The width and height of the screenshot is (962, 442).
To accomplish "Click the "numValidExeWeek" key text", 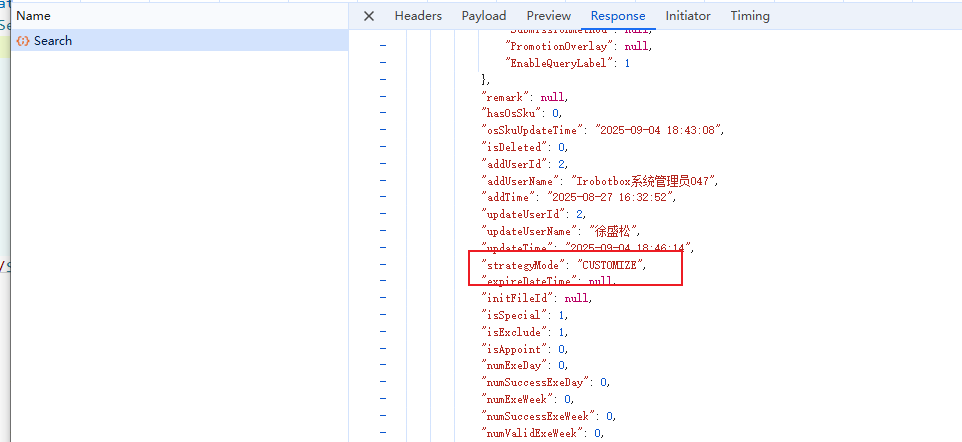I will point(532,433).
